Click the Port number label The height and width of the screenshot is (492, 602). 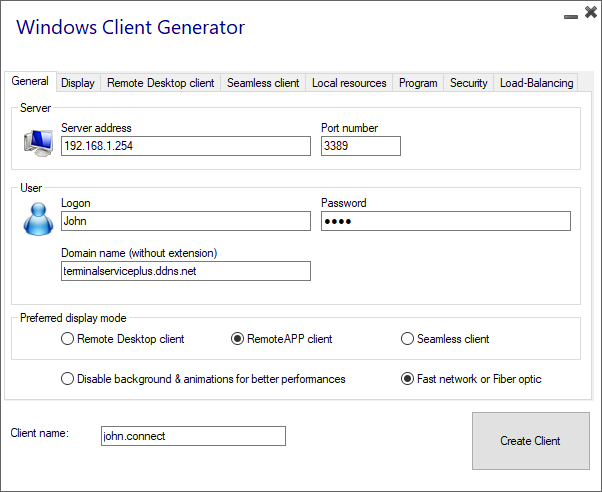click(350, 128)
